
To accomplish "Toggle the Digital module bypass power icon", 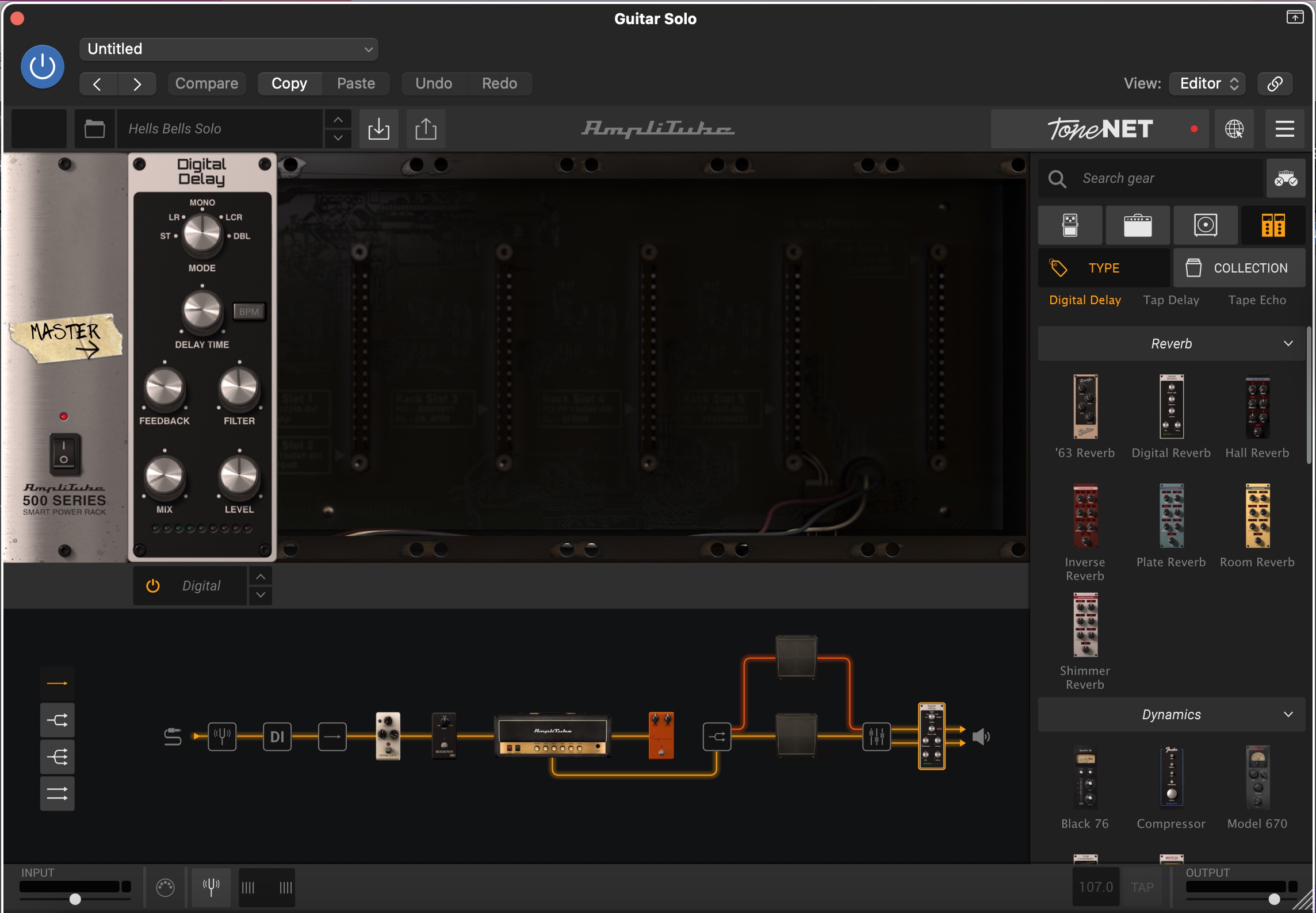I will pos(152,586).
